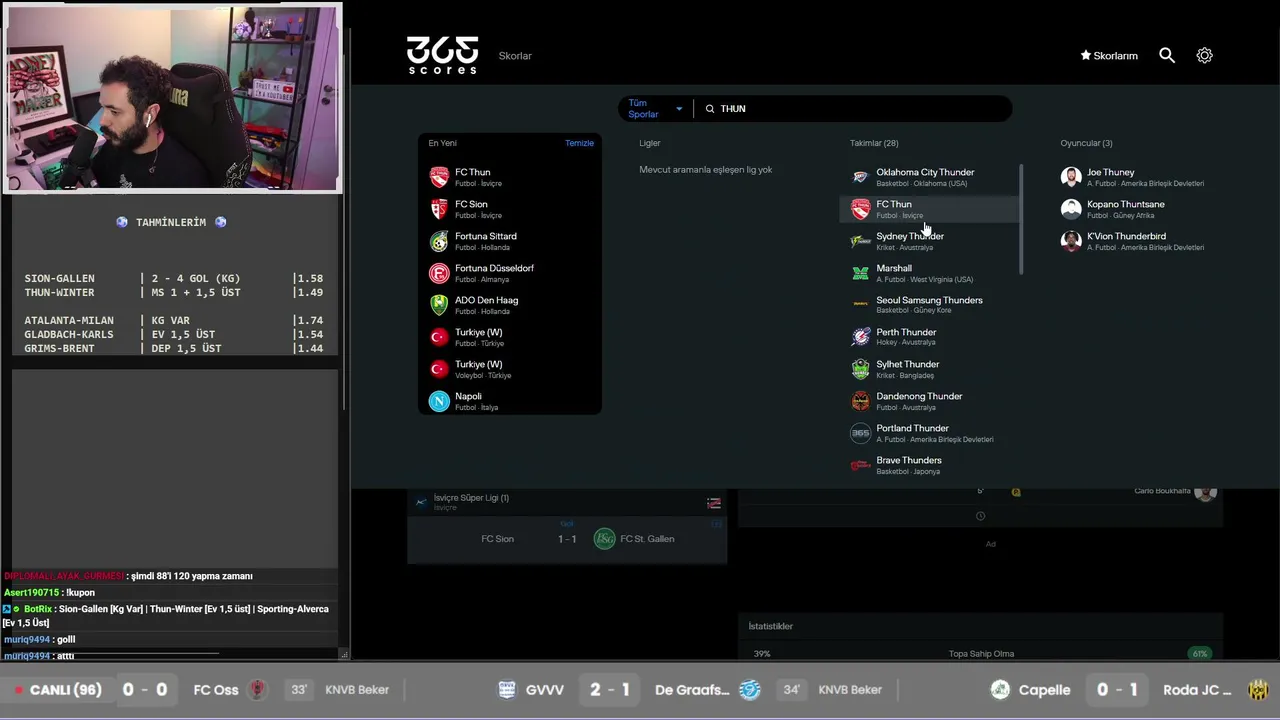Click FC St. Gallen crest icon
The image size is (1280, 720).
604,539
